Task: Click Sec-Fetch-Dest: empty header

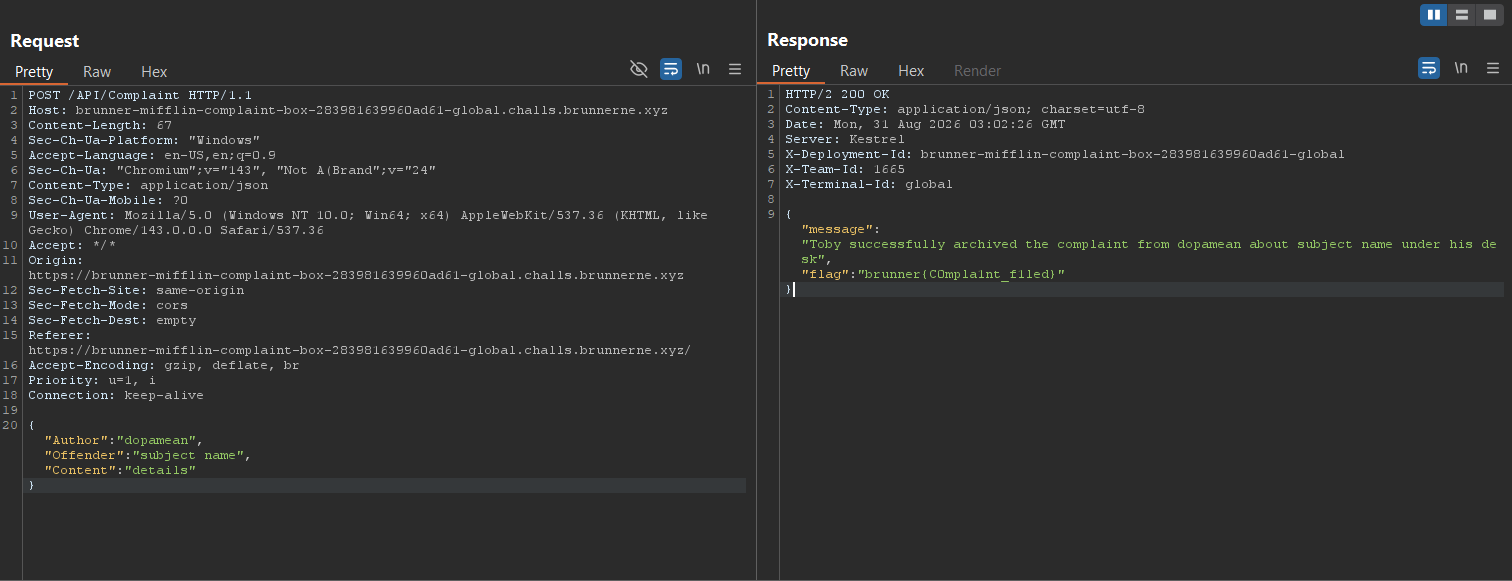Action: tap(112, 320)
